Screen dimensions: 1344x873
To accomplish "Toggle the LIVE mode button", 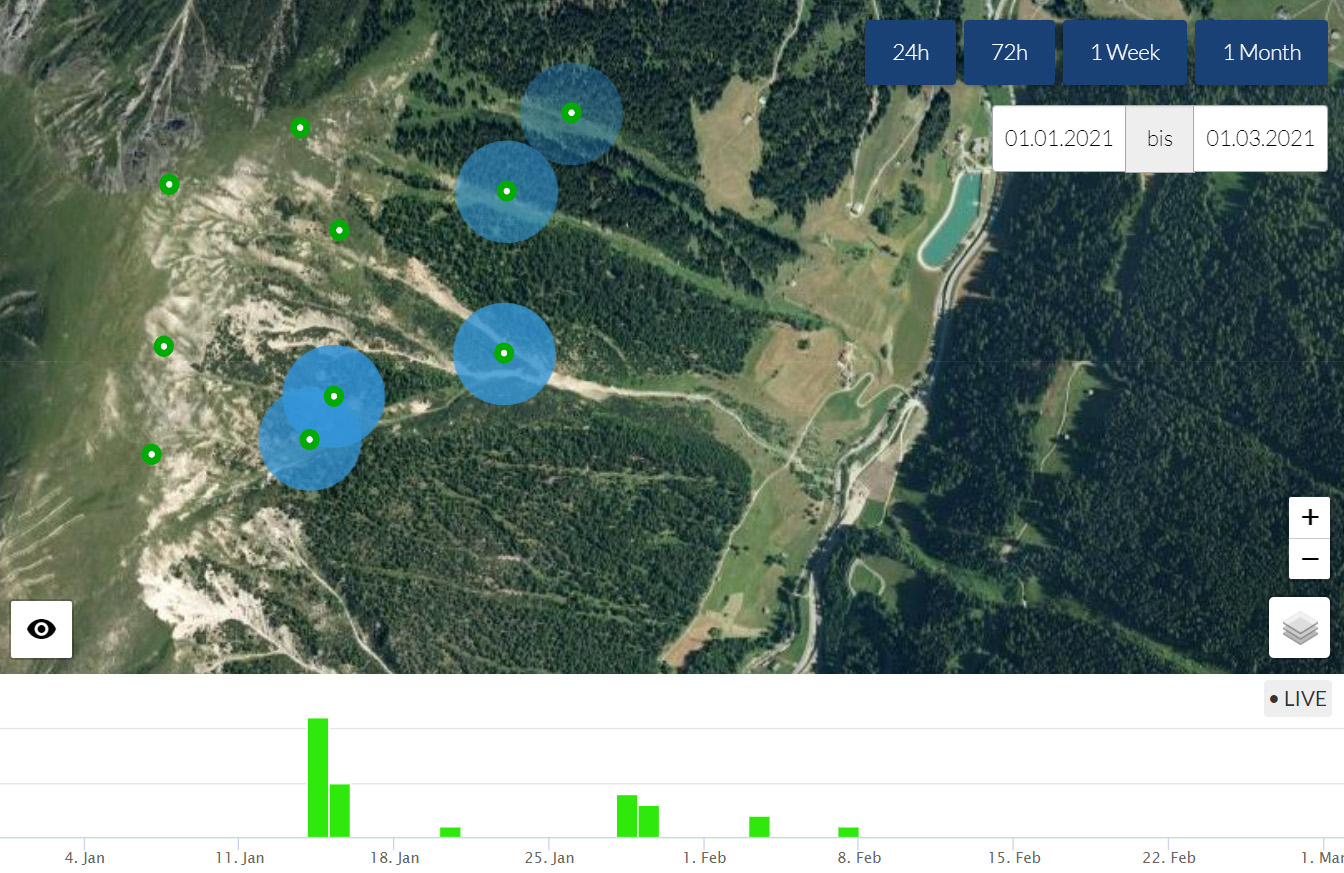I will [x=1297, y=699].
